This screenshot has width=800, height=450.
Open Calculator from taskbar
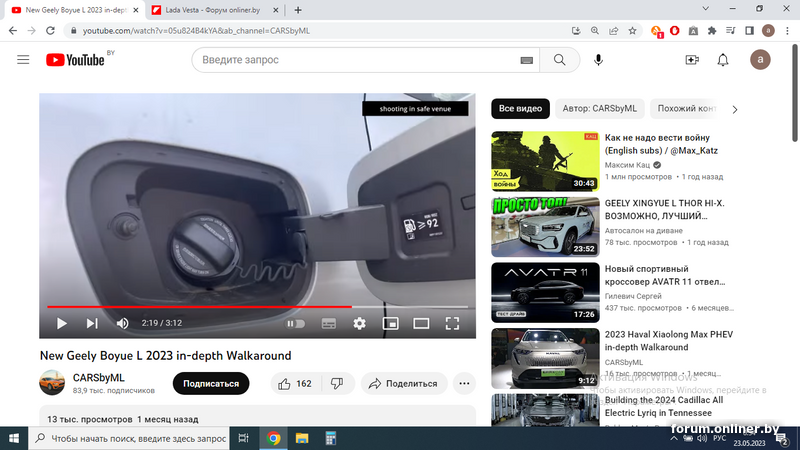pos(331,438)
